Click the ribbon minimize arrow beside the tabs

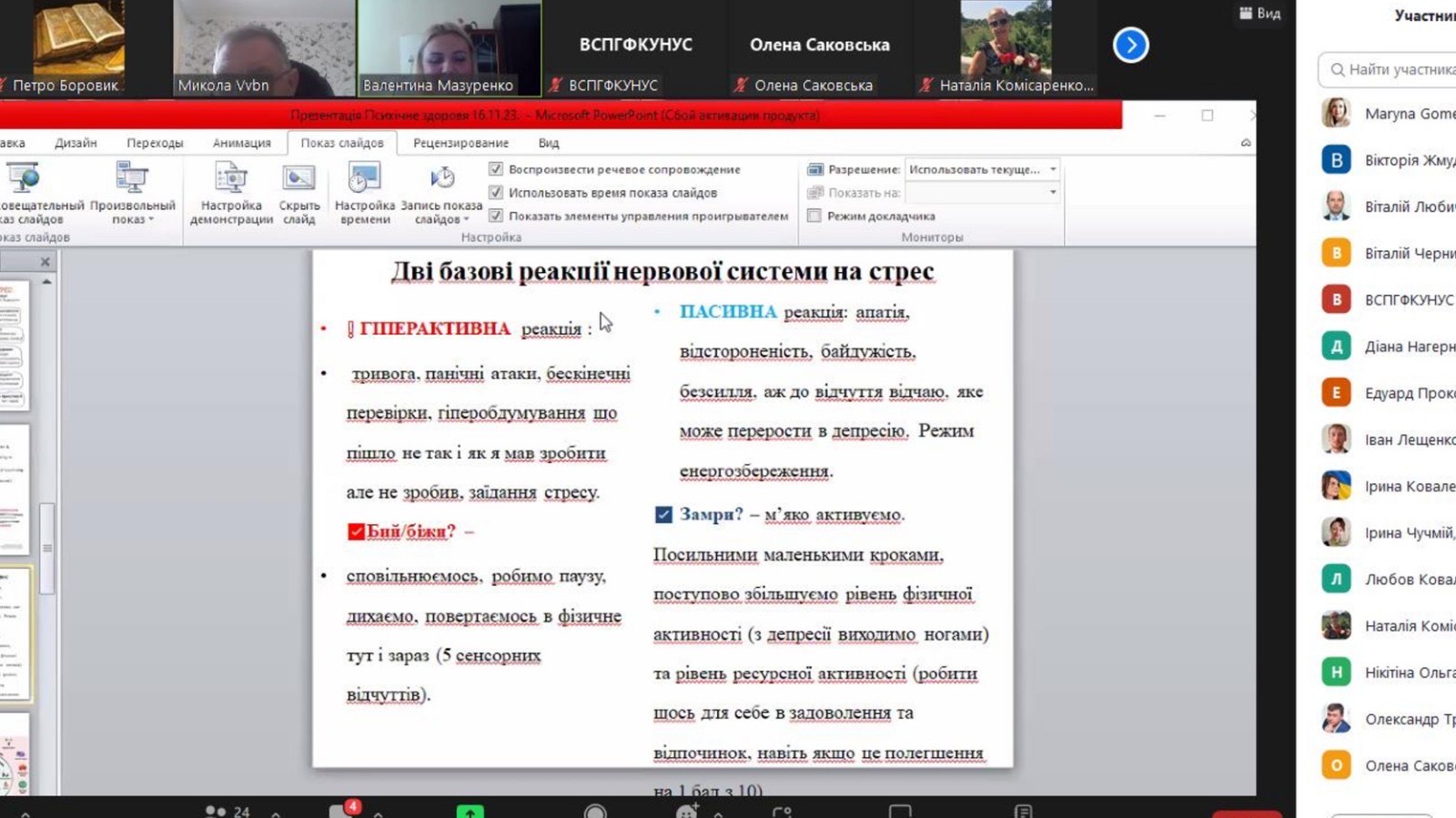point(1246,143)
